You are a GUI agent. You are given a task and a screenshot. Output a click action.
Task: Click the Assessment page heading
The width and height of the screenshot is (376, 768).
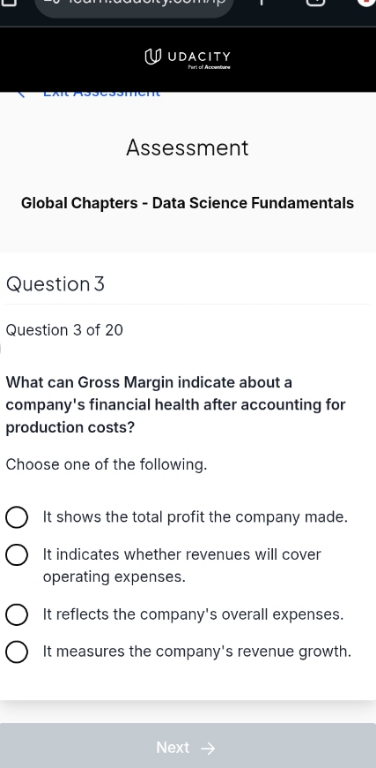pyautogui.click(x=188, y=147)
